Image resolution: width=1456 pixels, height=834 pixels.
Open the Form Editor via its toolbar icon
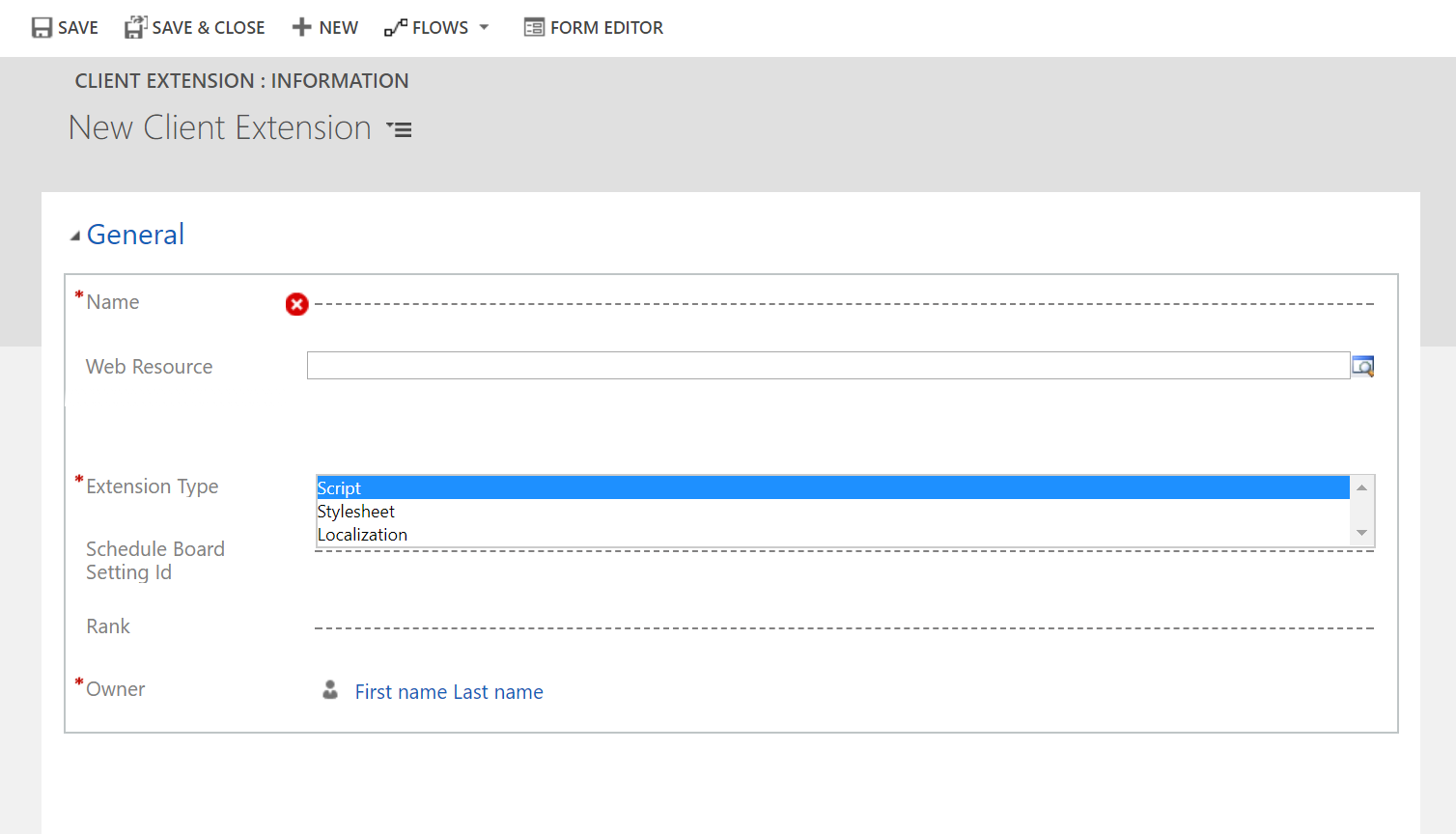[x=533, y=27]
